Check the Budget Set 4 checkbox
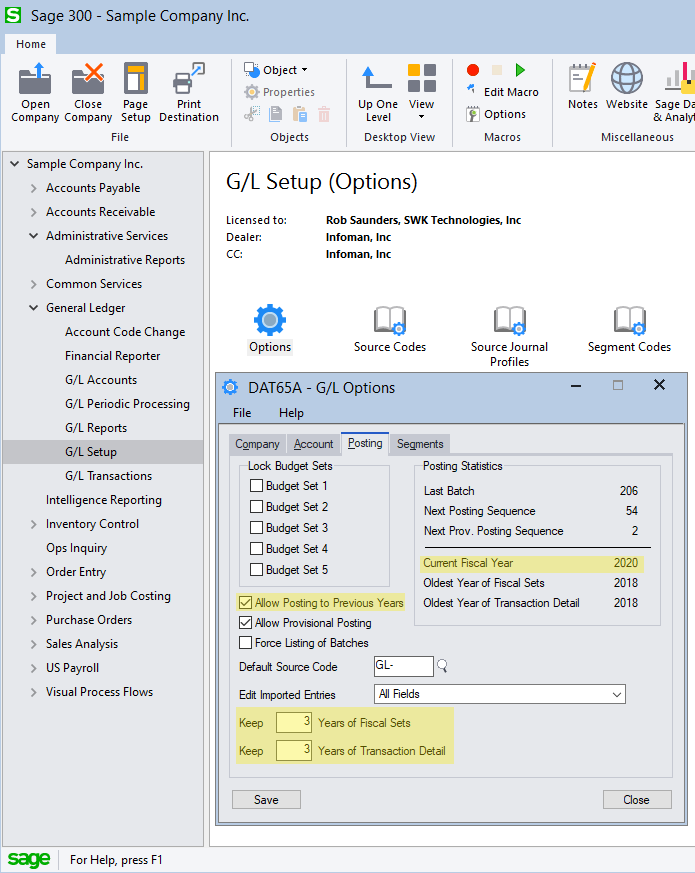The image size is (695, 873). (x=256, y=549)
